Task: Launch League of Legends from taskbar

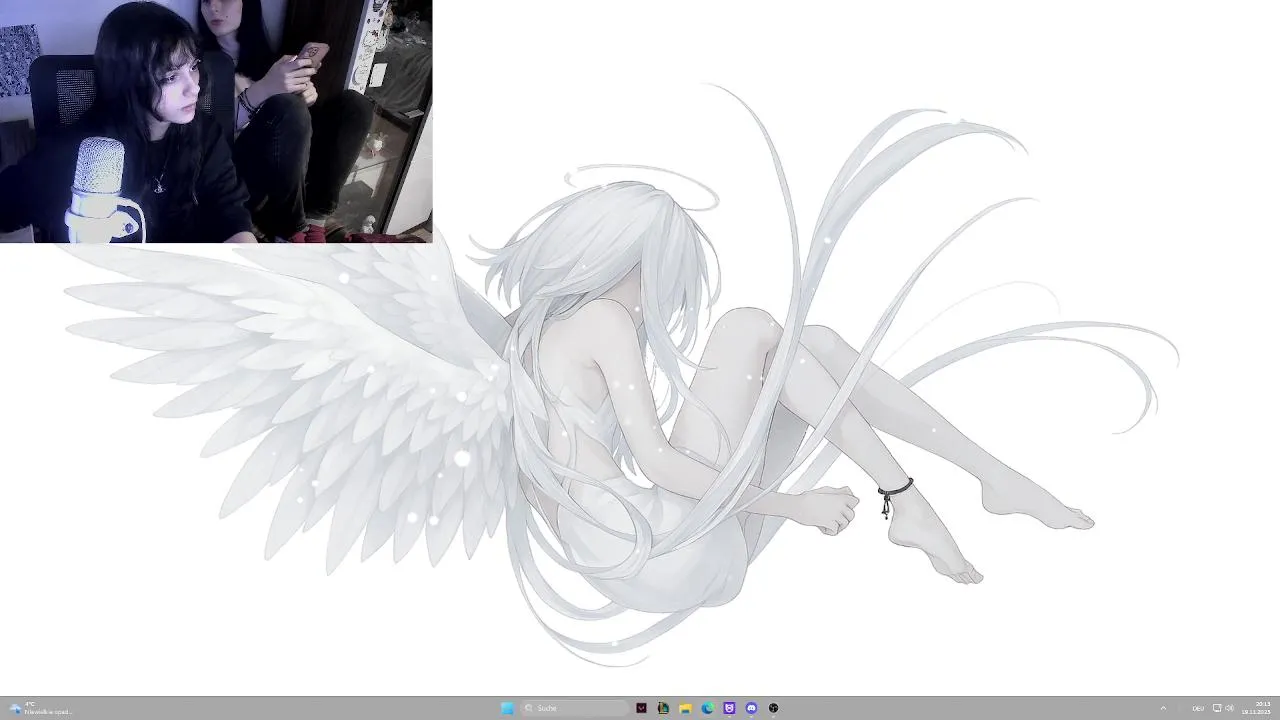Action: [663, 708]
